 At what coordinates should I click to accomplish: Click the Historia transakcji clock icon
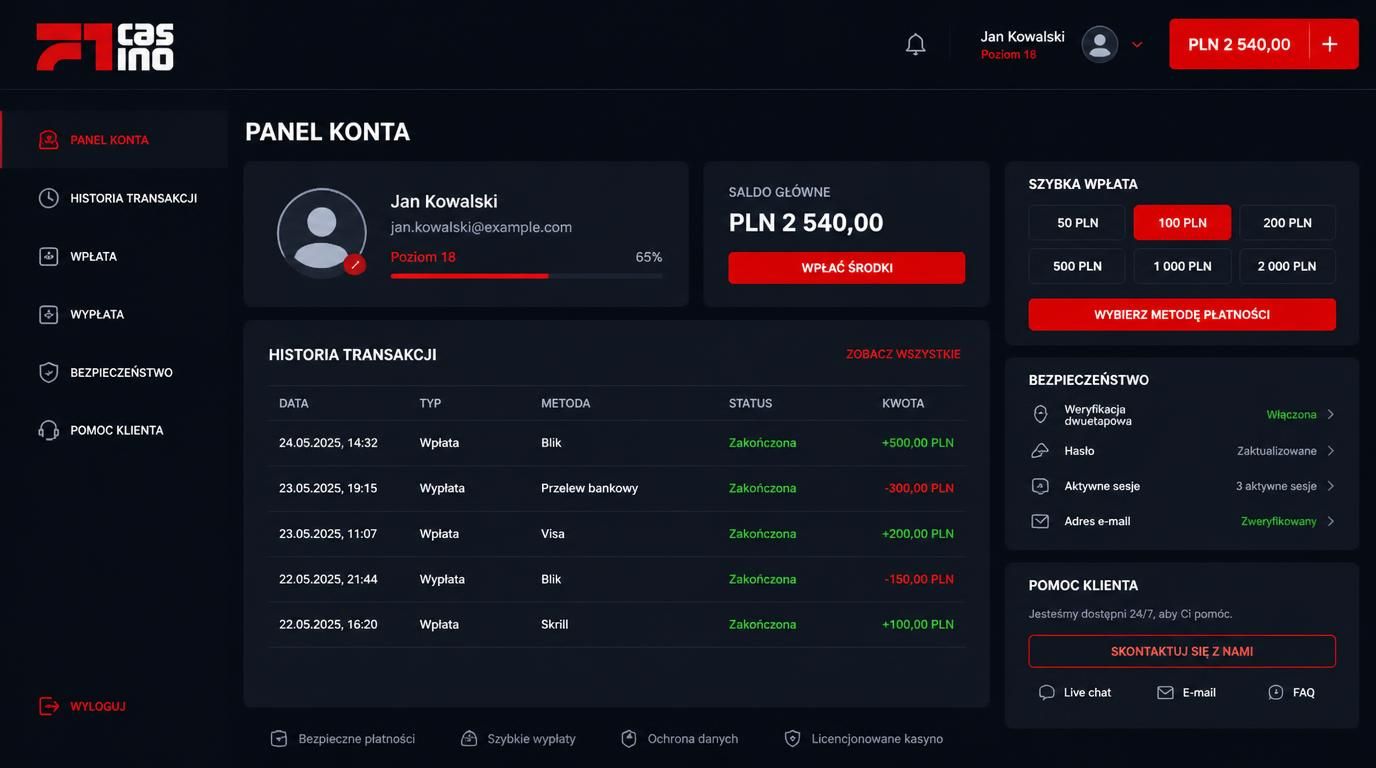[x=48, y=198]
